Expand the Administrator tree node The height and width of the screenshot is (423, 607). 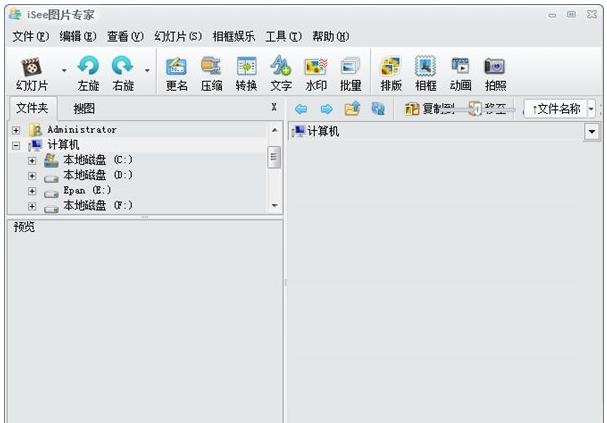coord(16,130)
